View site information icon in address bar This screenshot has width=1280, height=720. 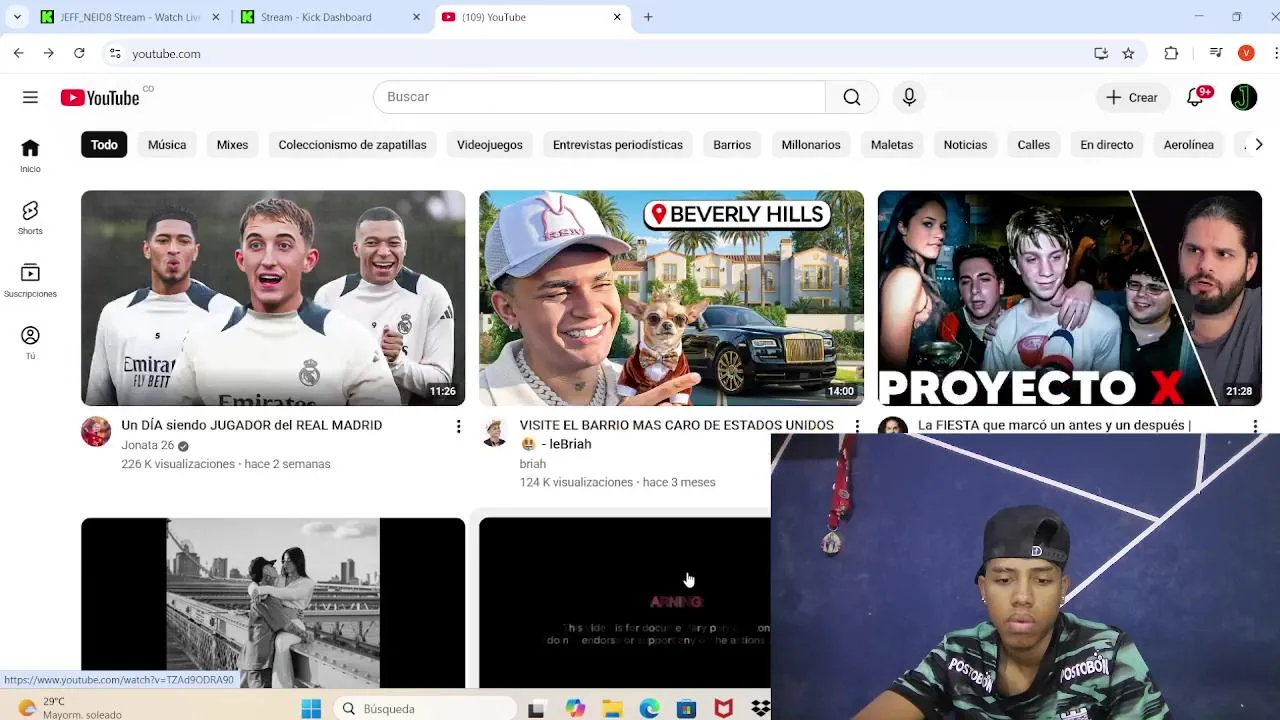115,53
